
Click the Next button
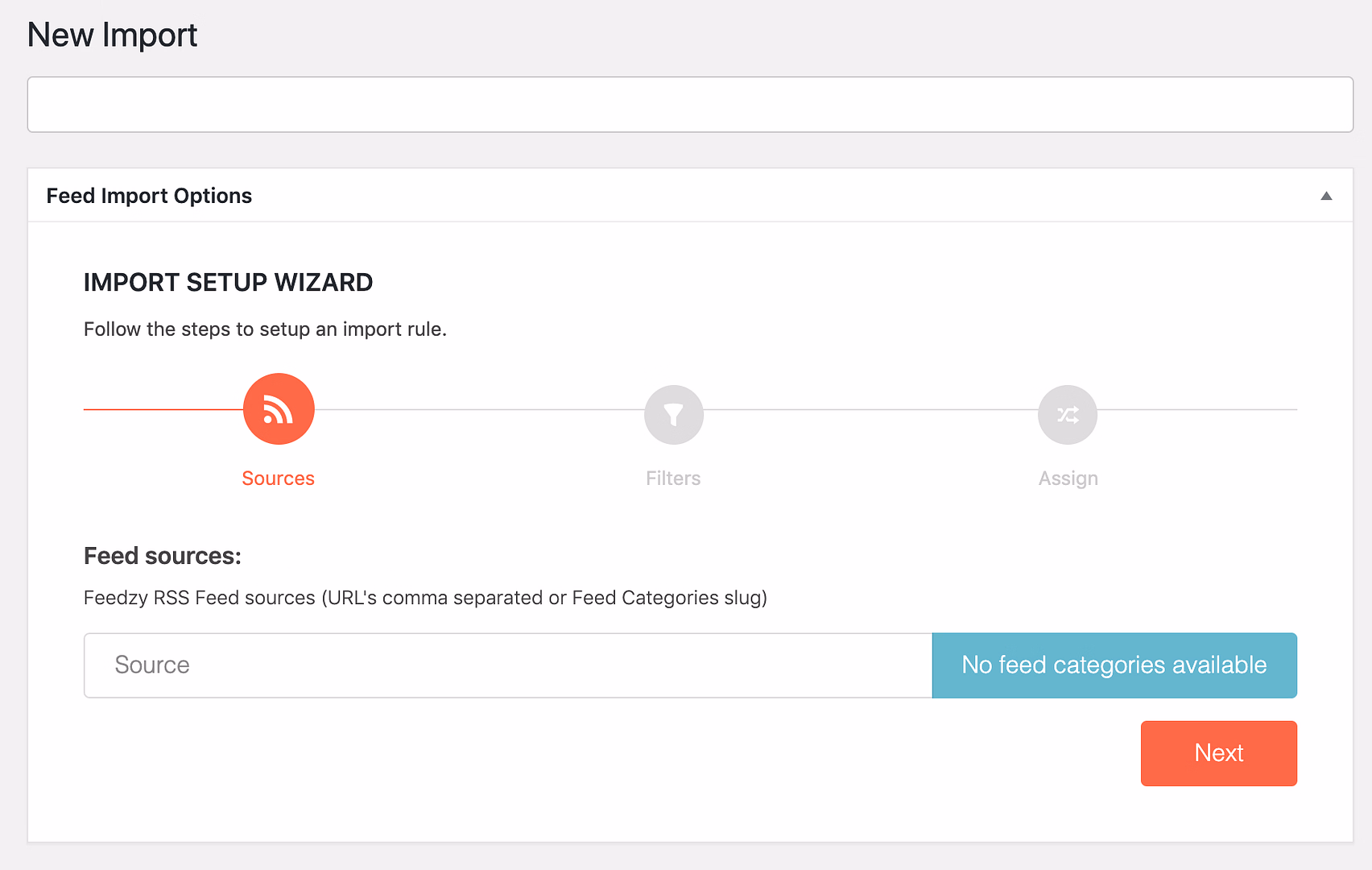coord(1218,753)
